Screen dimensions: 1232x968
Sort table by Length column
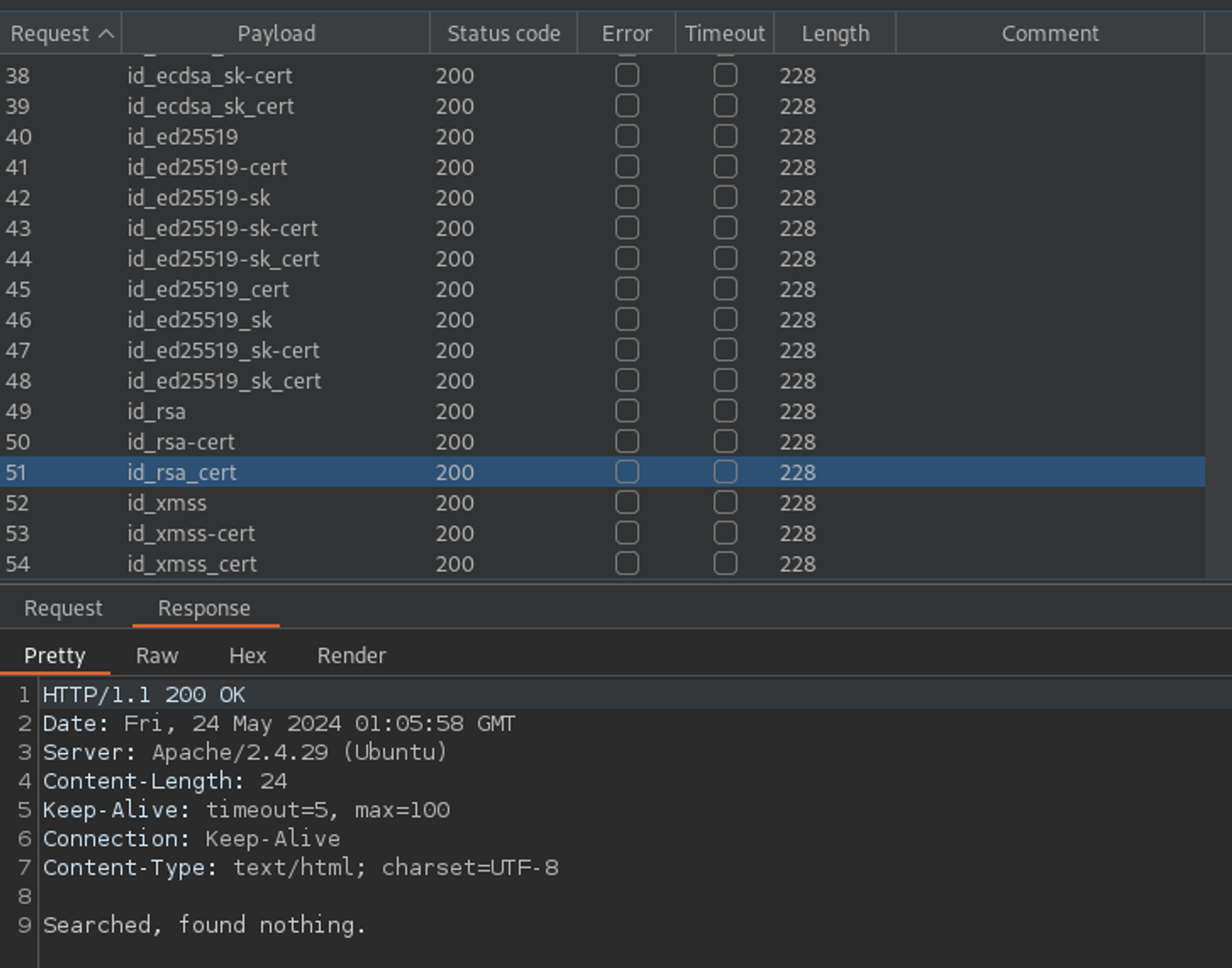click(835, 34)
